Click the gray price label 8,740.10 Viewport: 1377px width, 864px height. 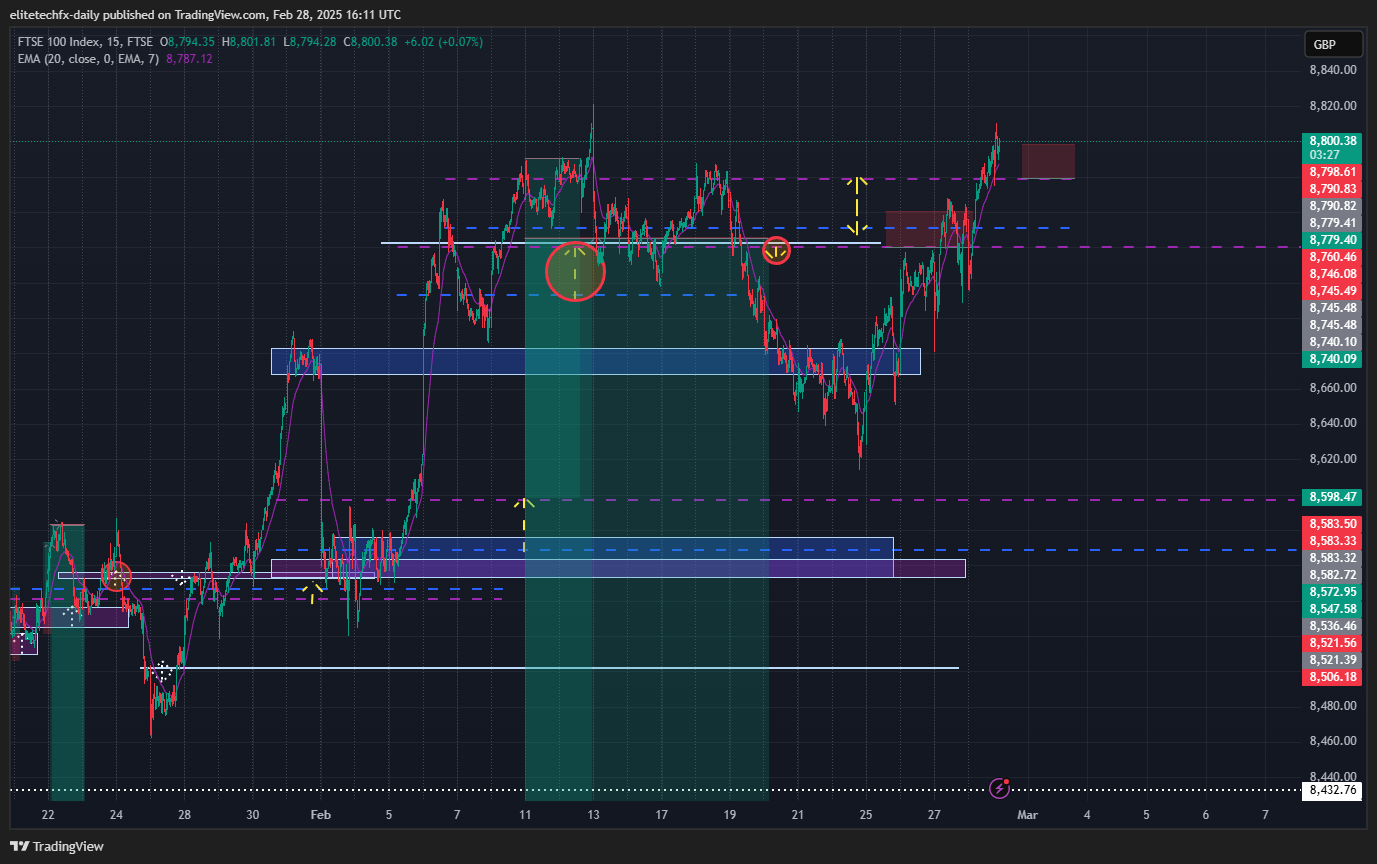[x=1332, y=342]
